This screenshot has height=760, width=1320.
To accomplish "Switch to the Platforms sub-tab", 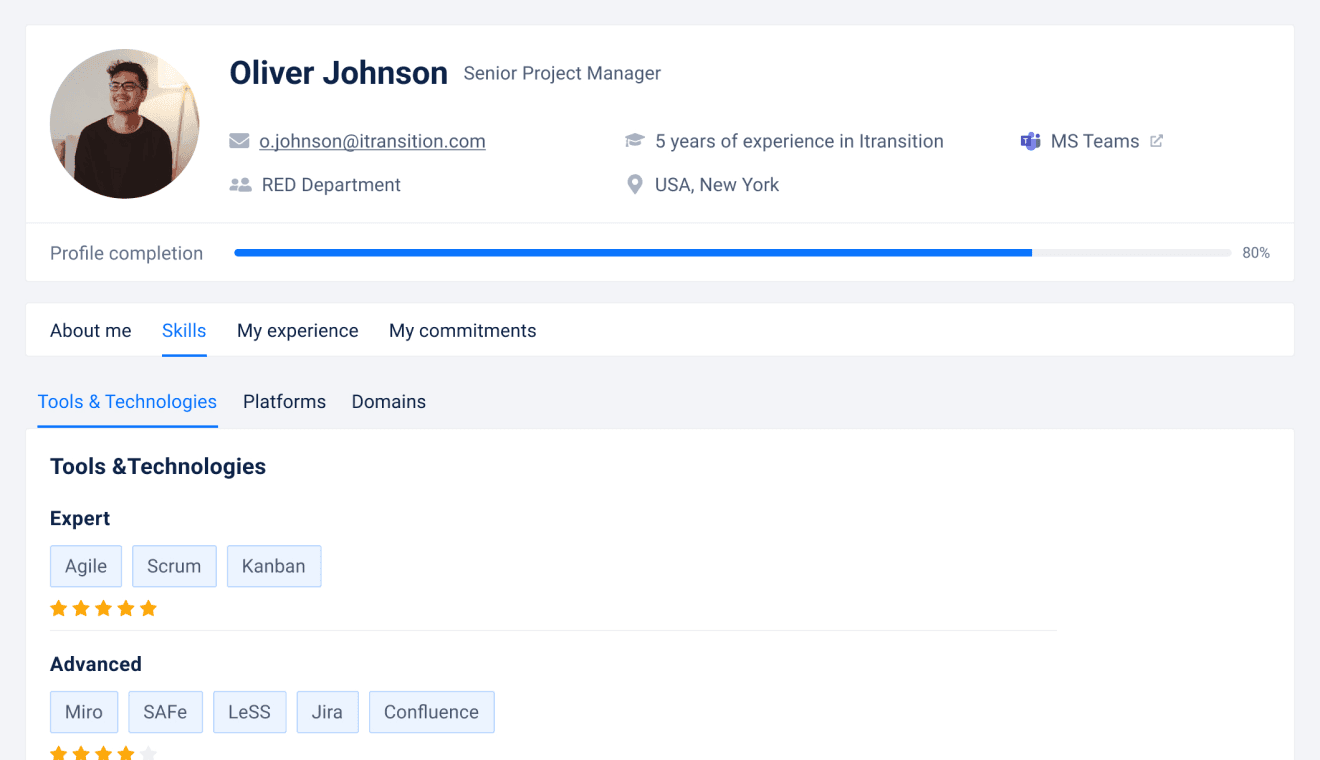I will tap(284, 402).
